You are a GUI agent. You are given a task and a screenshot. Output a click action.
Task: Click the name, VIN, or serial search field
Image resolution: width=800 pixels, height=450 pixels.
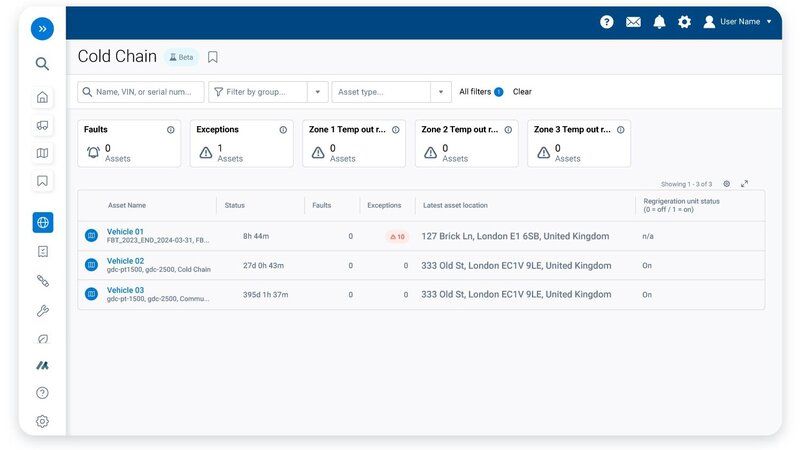(146, 92)
